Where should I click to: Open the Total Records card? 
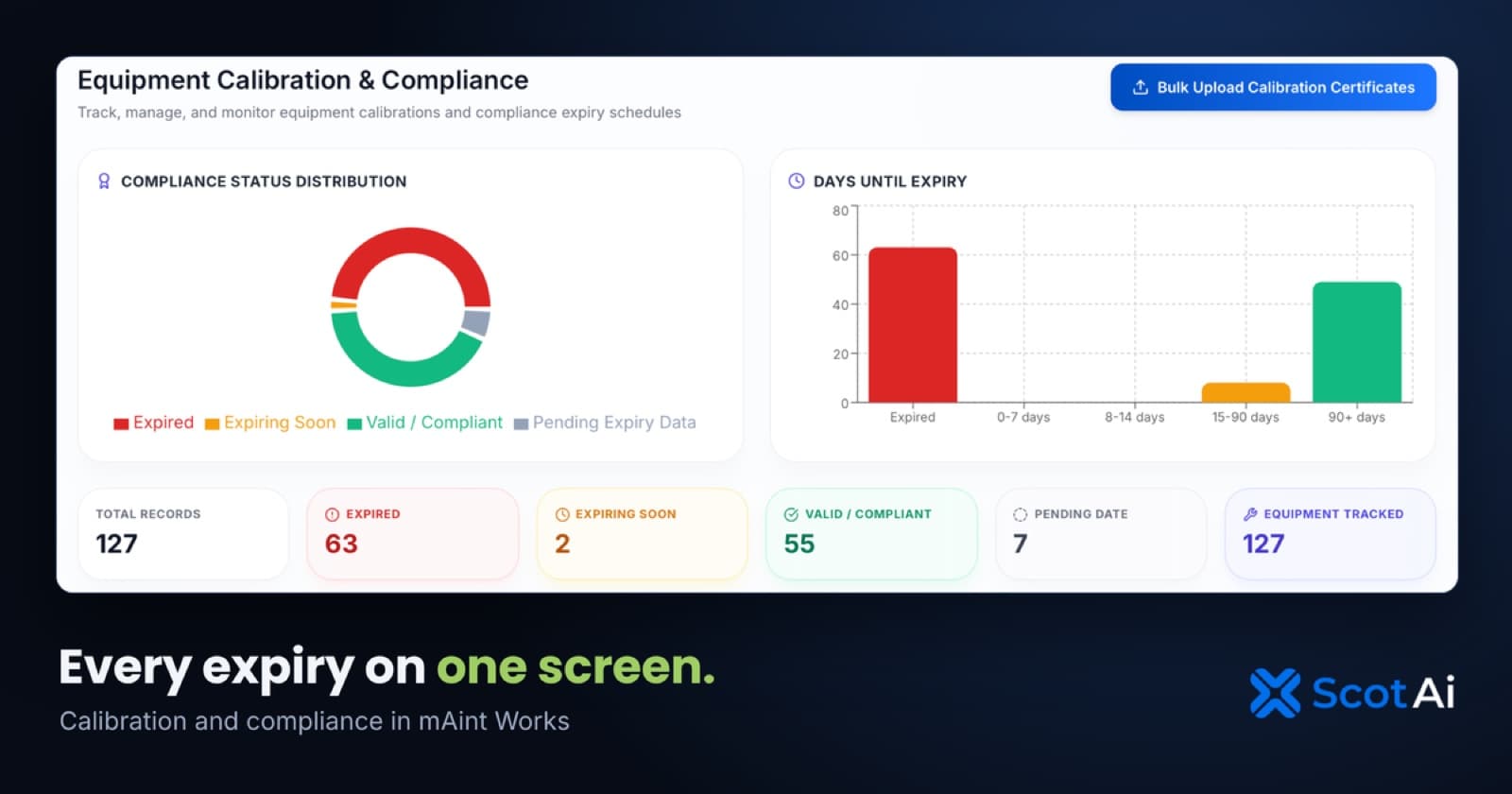[x=183, y=533]
